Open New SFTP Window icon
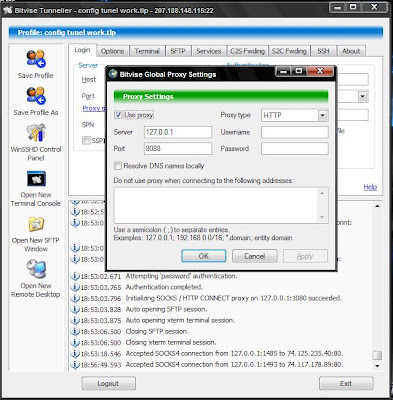This screenshot has height=400, width=393. [x=36, y=224]
